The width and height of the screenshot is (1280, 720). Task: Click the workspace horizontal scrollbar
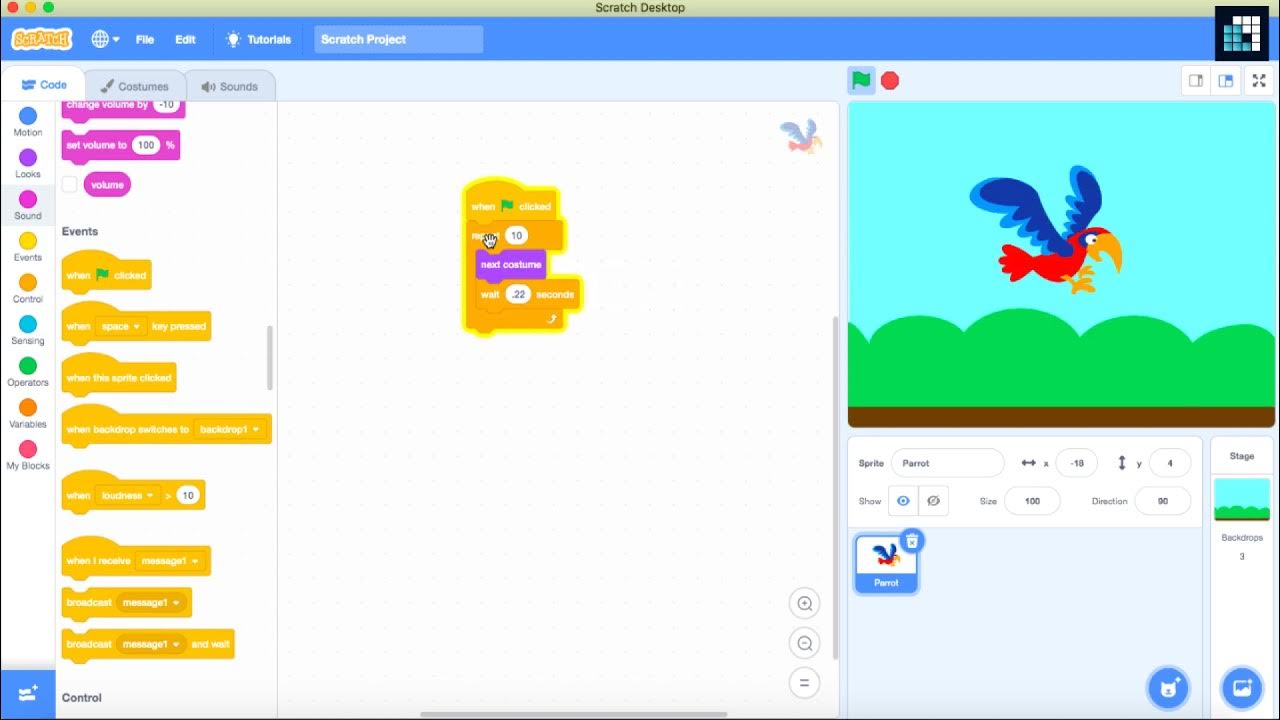(x=573, y=714)
